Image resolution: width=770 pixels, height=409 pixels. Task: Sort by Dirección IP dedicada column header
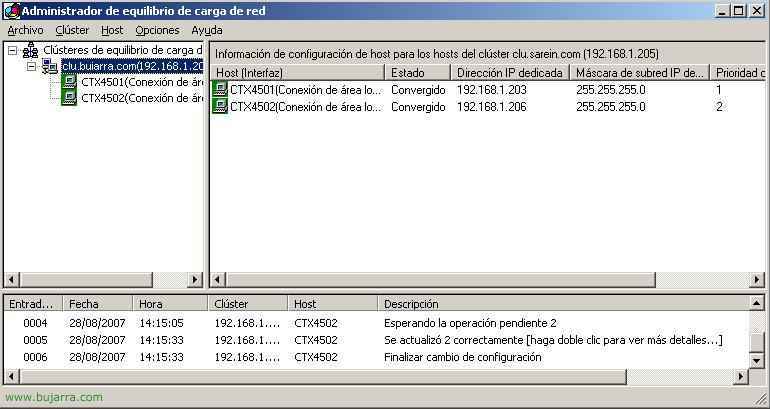pos(510,73)
